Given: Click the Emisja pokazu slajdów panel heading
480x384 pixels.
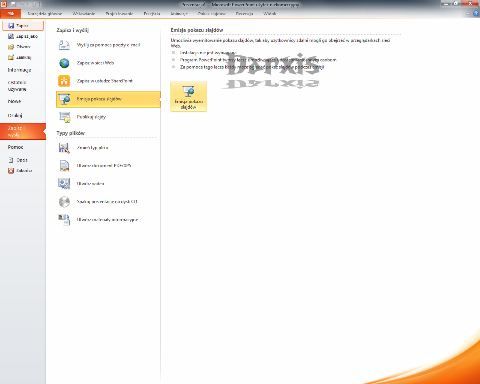Looking at the screenshot, I should (197, 30).
